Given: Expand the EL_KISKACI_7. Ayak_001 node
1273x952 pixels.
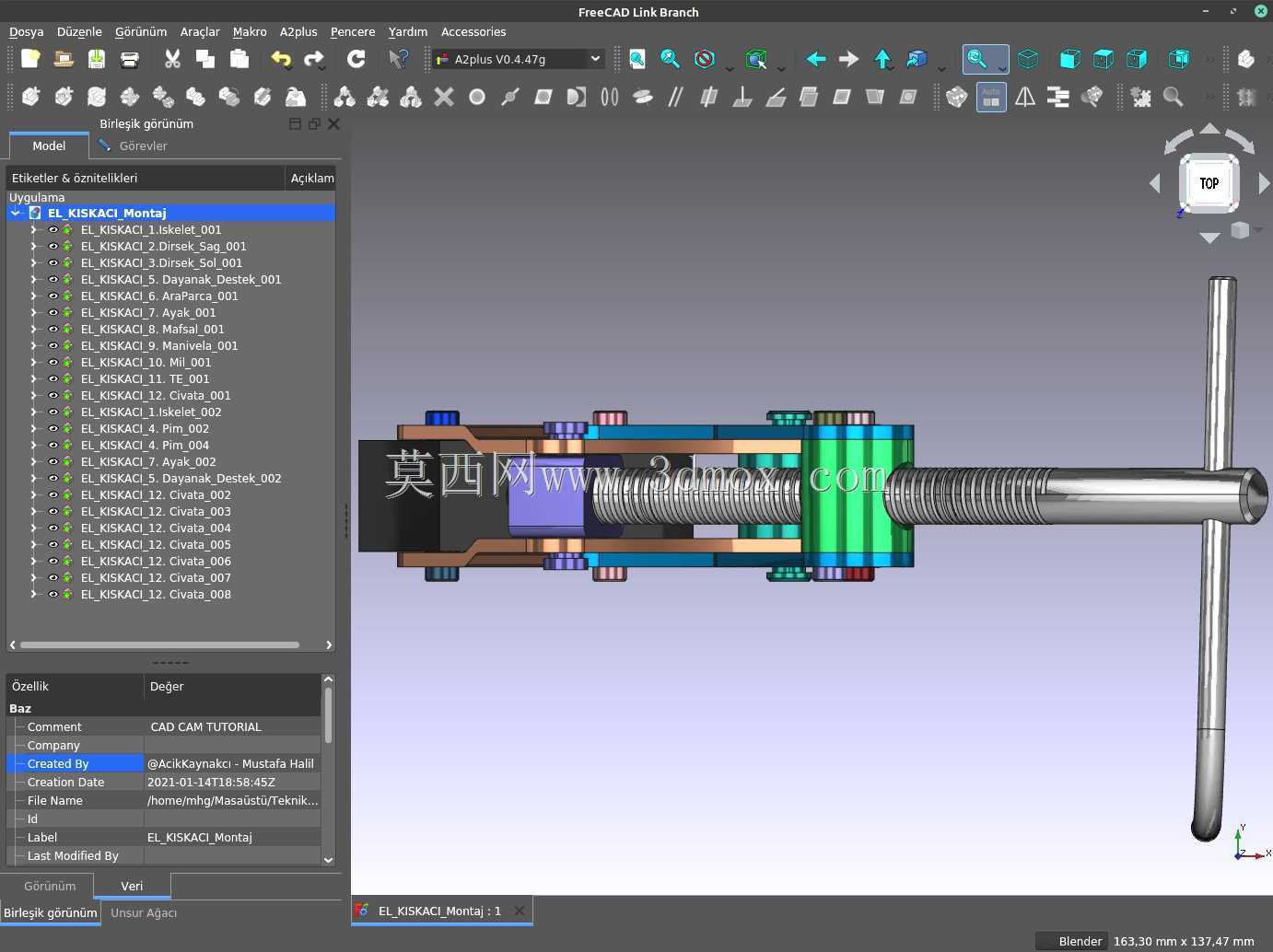Looking at the screenshot, I should (34, 313).
